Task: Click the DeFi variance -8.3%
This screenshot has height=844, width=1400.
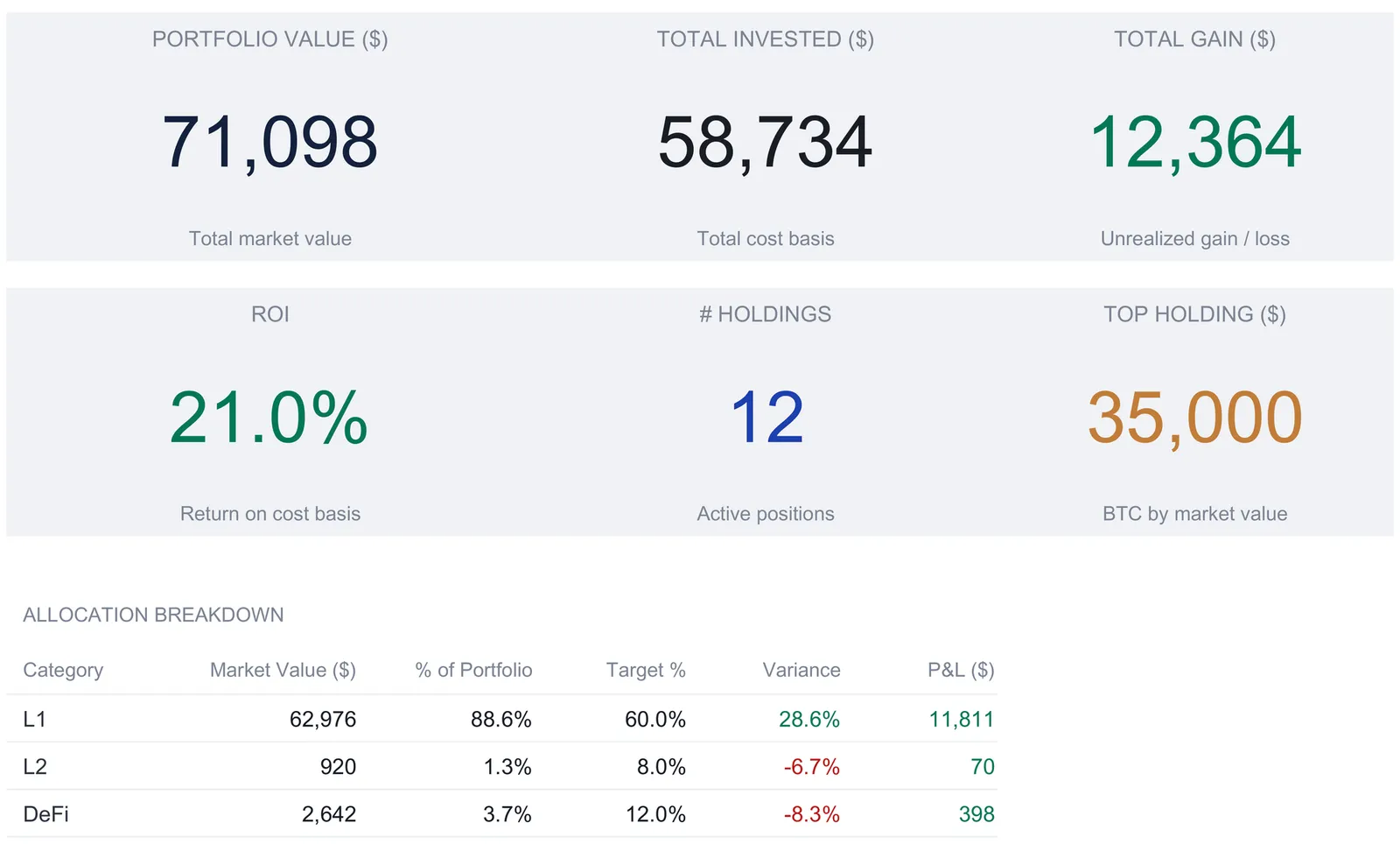Action: pos(812,814)
